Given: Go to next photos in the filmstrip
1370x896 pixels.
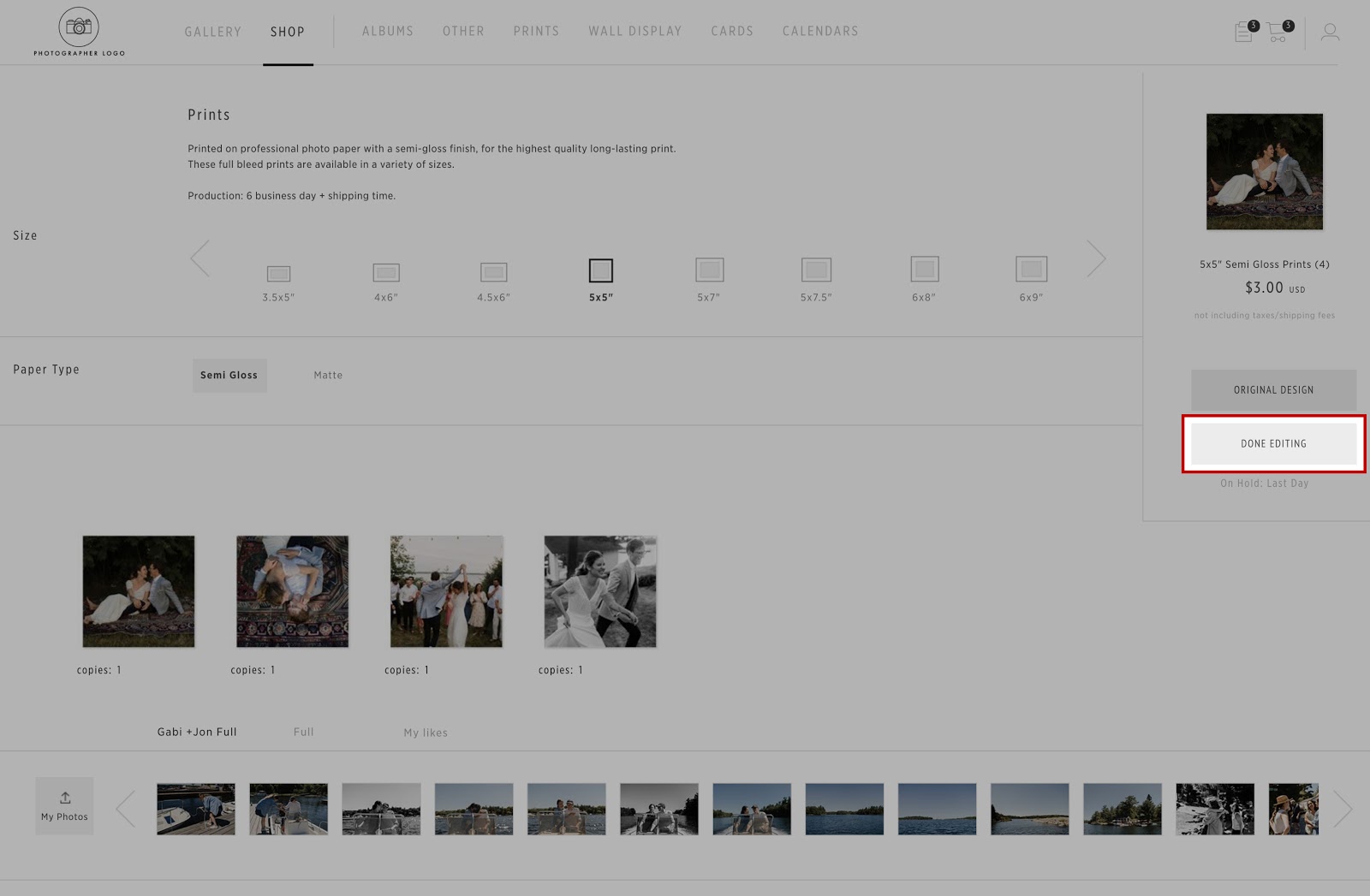Looking at the screenshot, I should pyautogui.click(x=1343, y=809).
